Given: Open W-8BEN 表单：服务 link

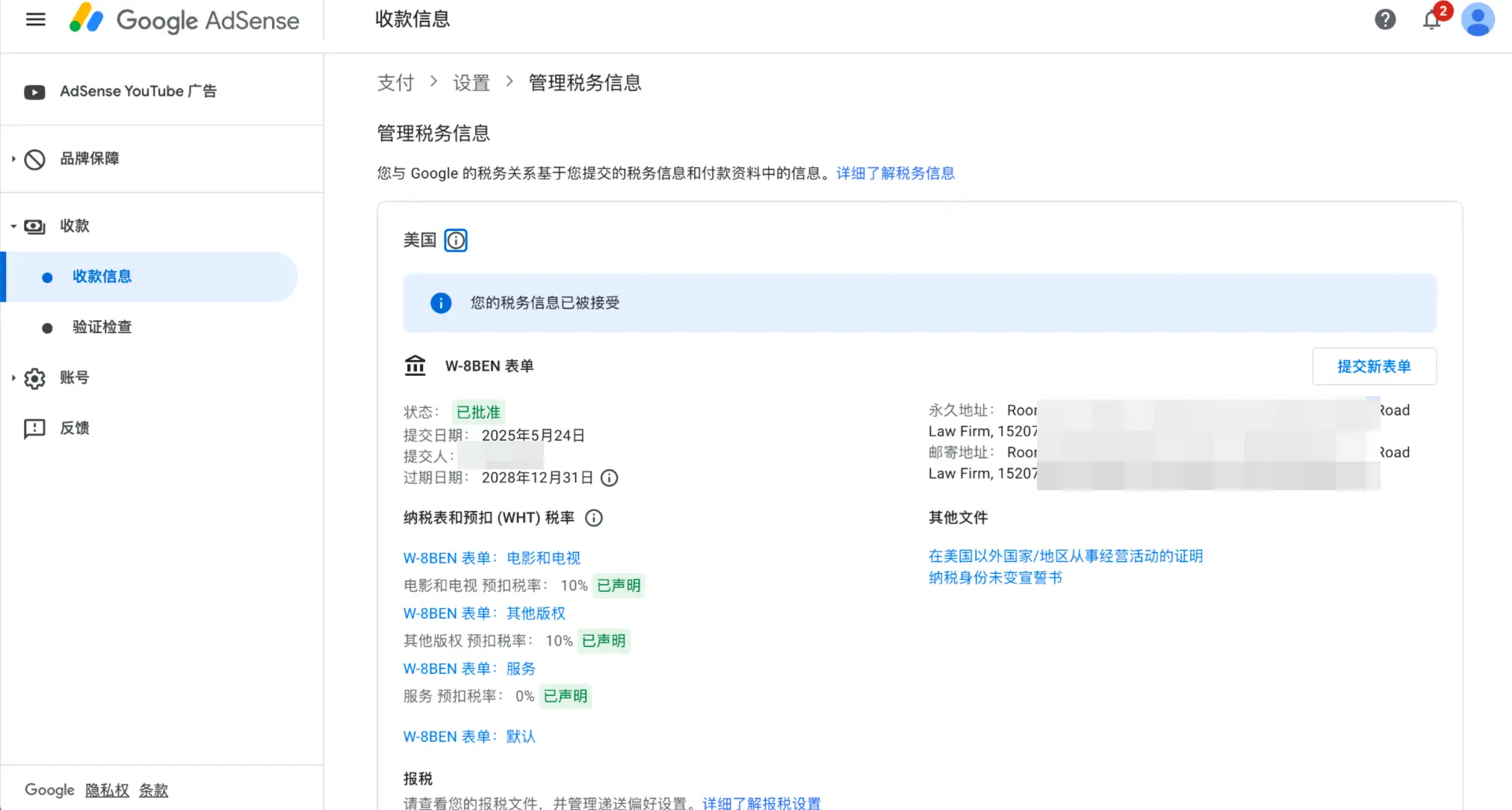Looking at the screenshot, I should coord(469,669).
